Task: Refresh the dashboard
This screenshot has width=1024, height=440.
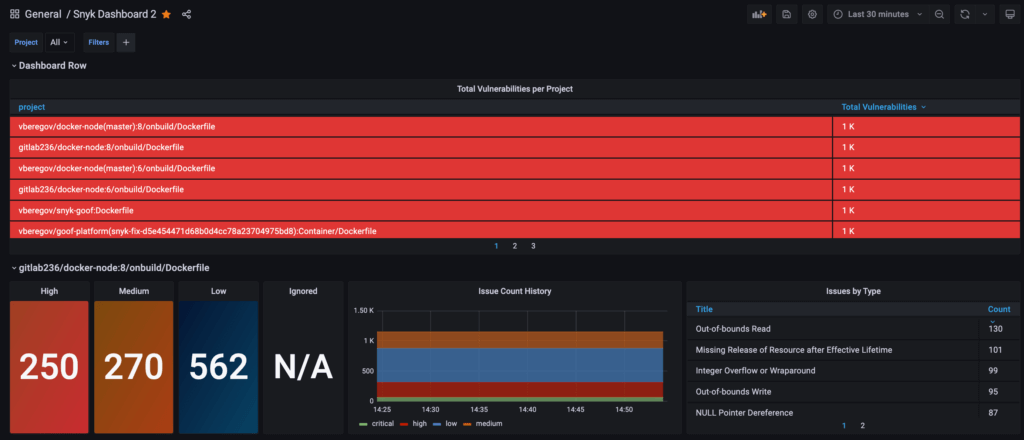Action: [965, 14]
